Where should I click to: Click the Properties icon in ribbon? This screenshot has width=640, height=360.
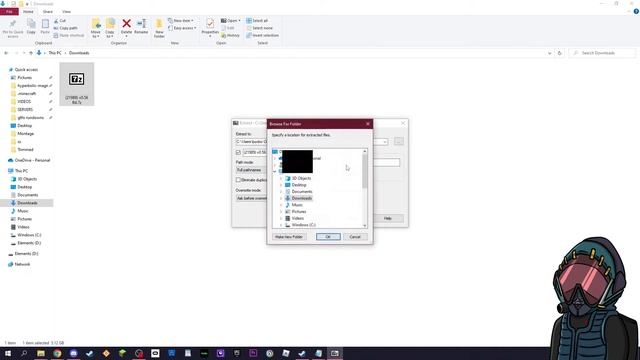point(210,24)
